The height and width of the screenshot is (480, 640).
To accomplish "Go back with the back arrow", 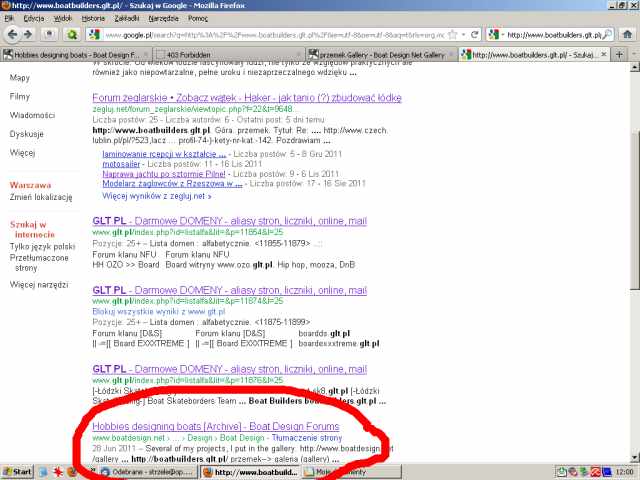I will tap(12, 34).
